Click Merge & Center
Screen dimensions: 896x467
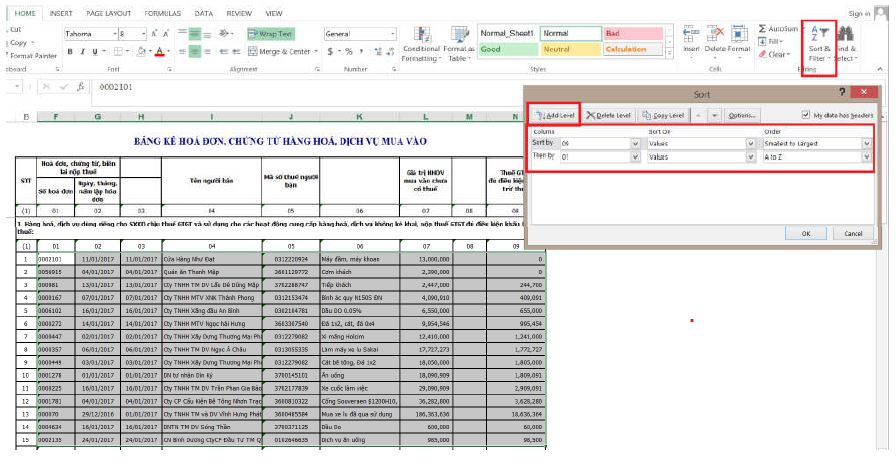[279, 51]
